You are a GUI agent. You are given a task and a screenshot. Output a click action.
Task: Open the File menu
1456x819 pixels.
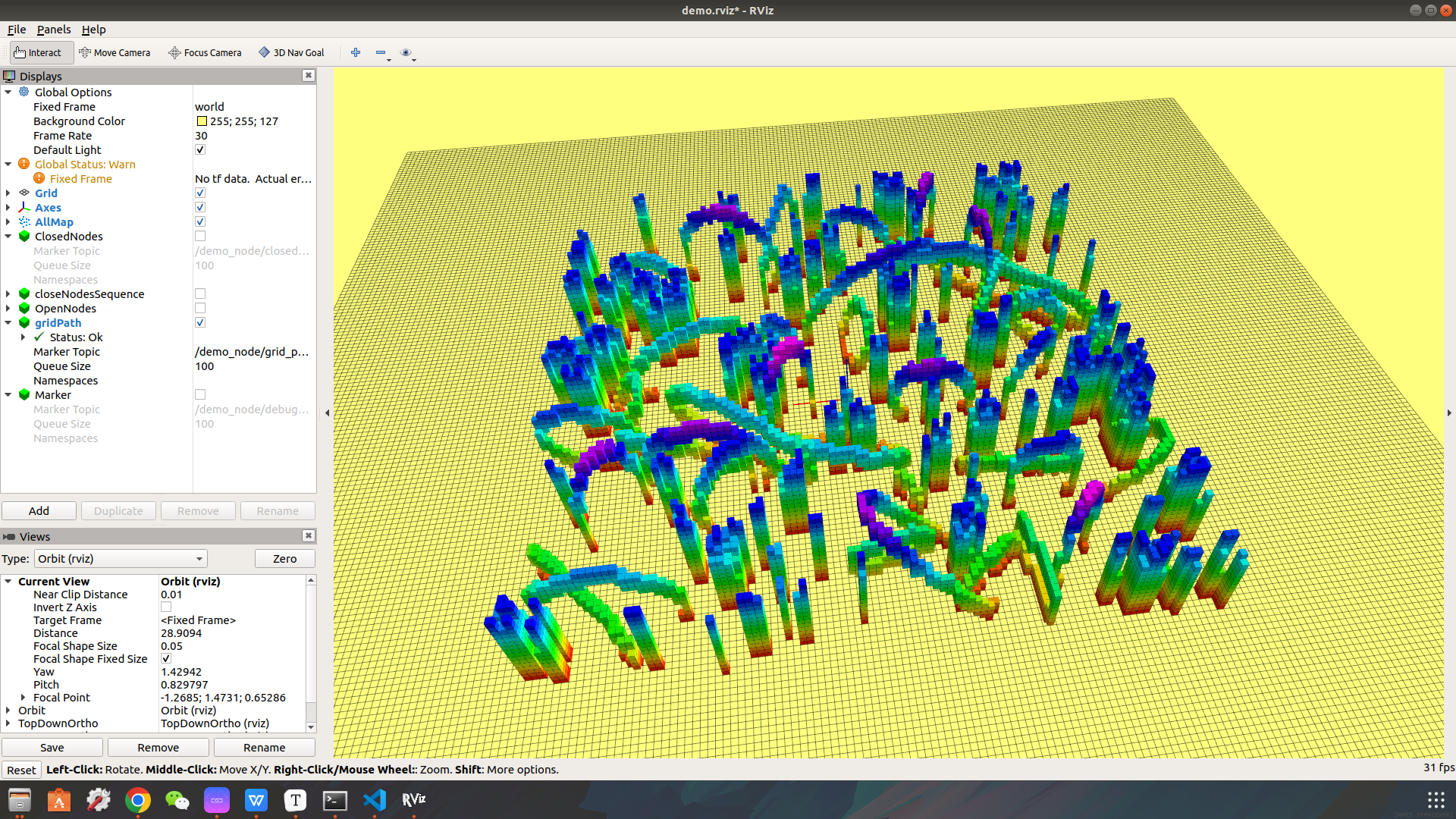click(x=17, y=30)
